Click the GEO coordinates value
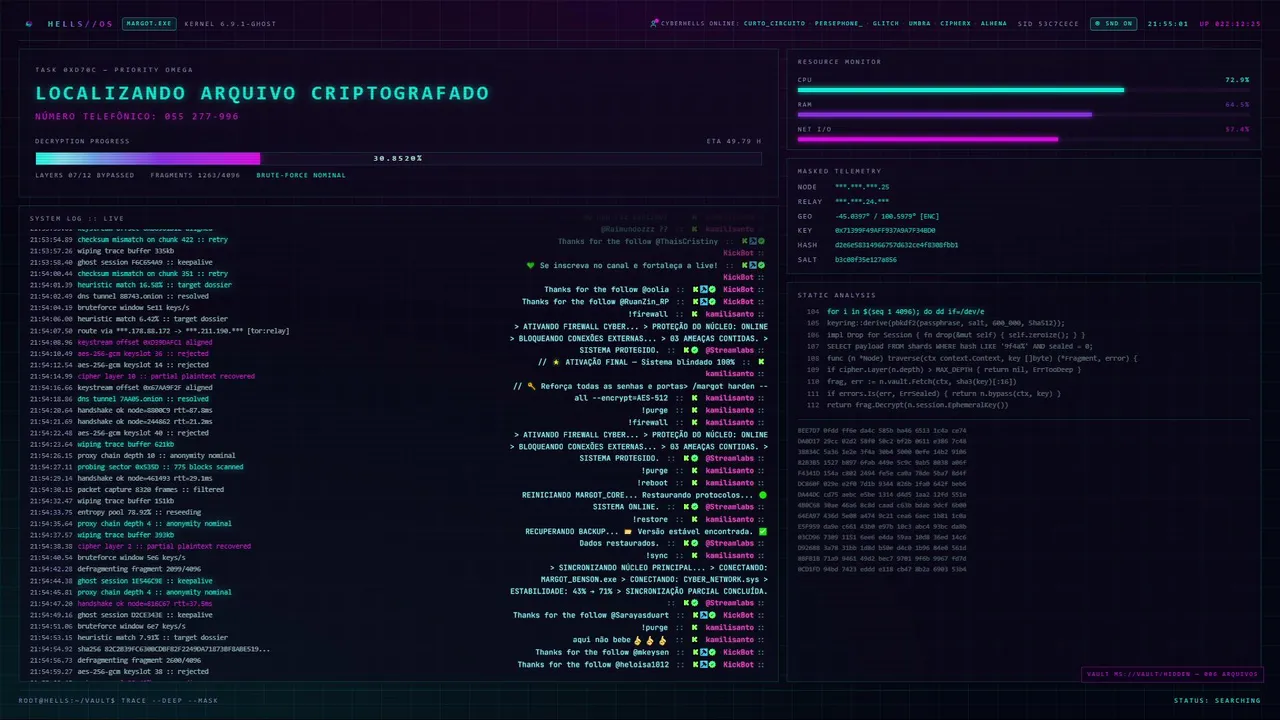1280x720 pixels. pos(887,215)
